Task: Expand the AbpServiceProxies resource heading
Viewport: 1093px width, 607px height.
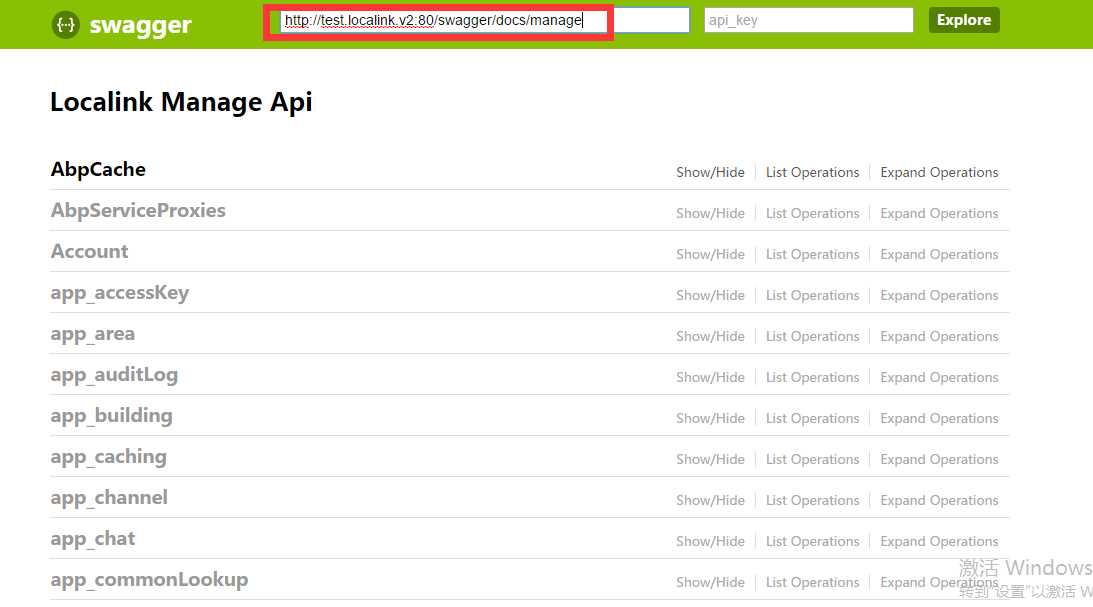Action: 138,210
